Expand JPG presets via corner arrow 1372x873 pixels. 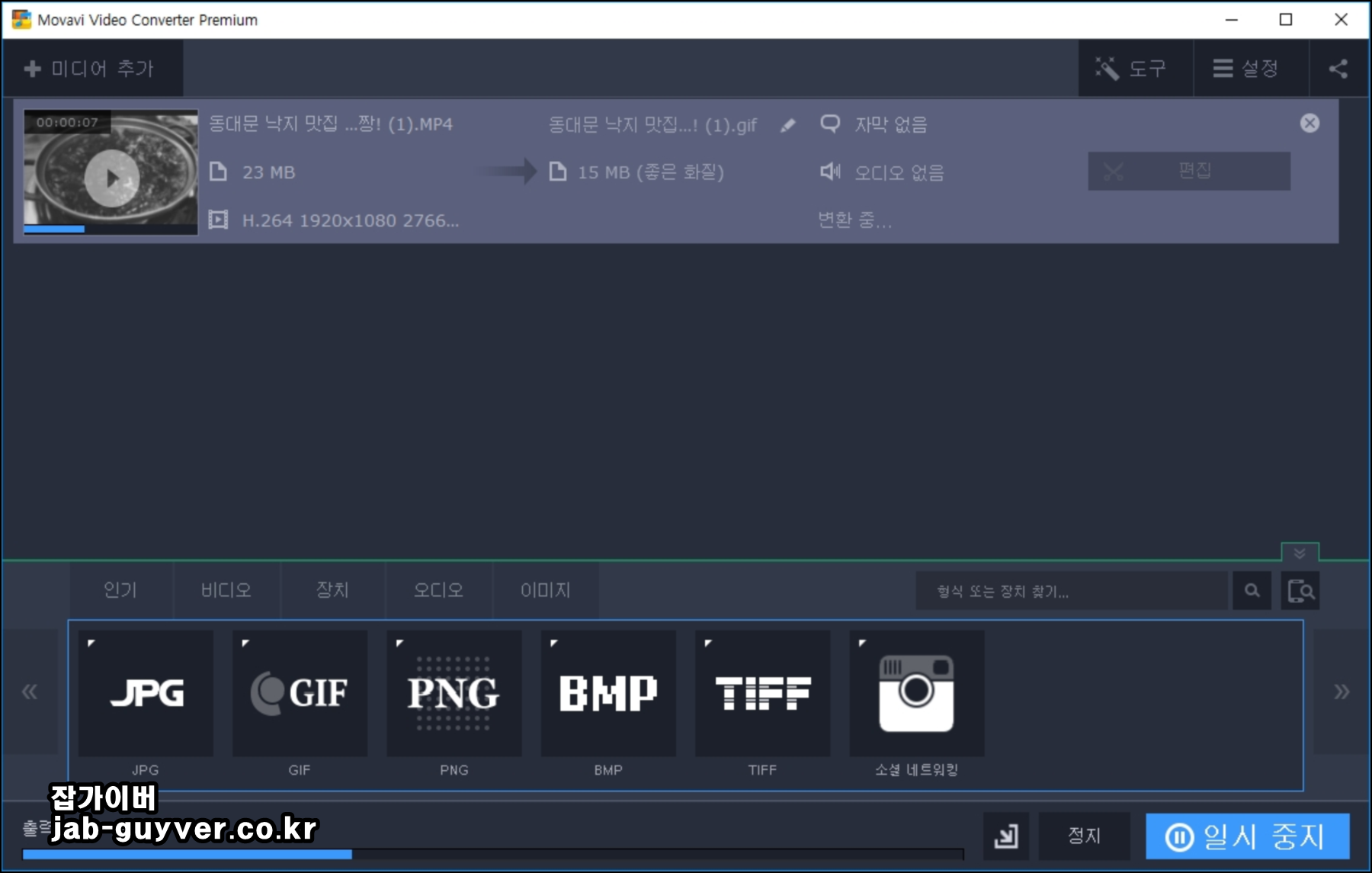[91, 643]
